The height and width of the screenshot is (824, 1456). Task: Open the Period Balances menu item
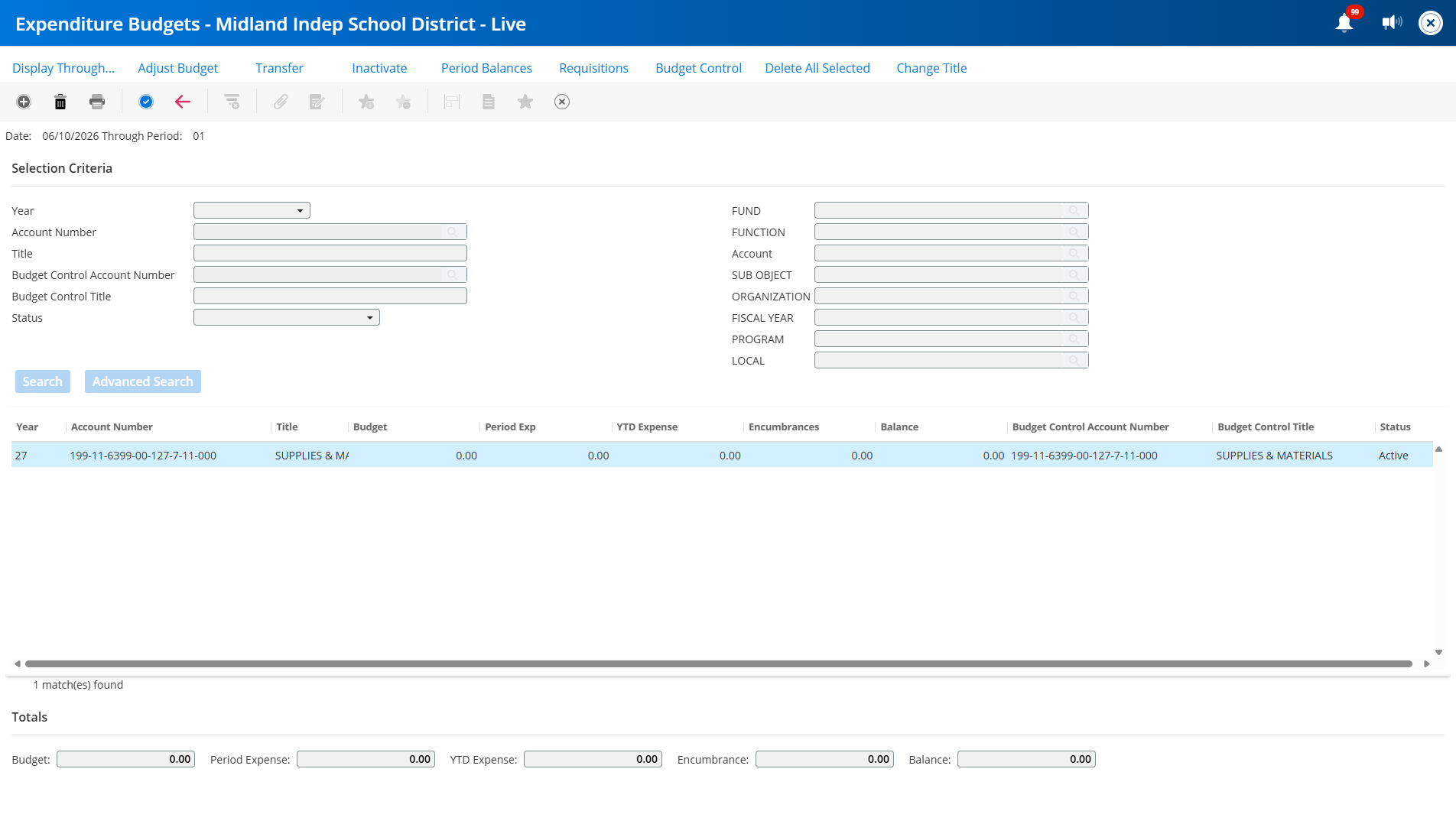point(486,68)
